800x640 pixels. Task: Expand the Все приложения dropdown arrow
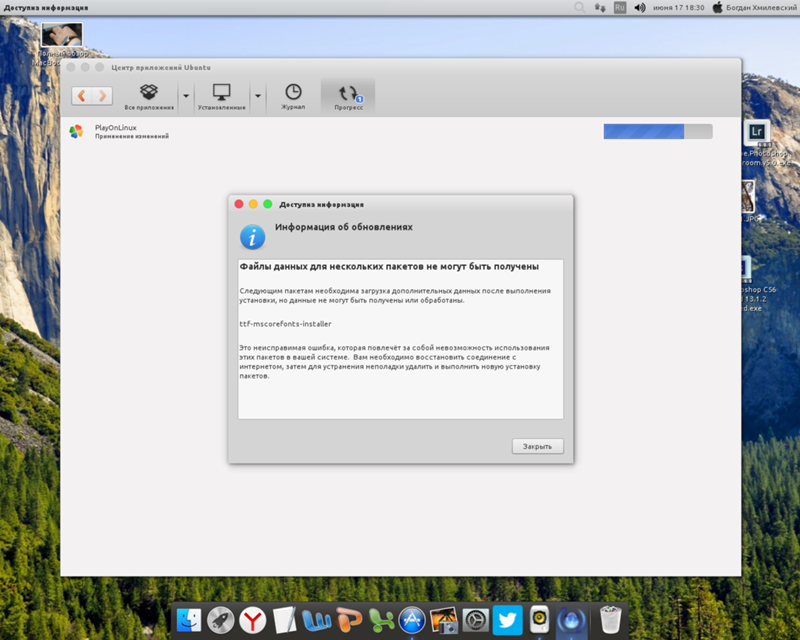(x=186, y=96)
